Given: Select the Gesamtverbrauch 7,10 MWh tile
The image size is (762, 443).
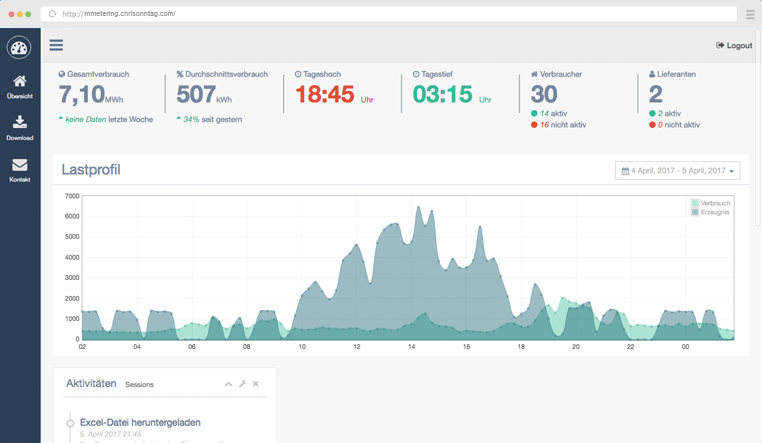Looking at the screenshot, I should pos(105,96).
